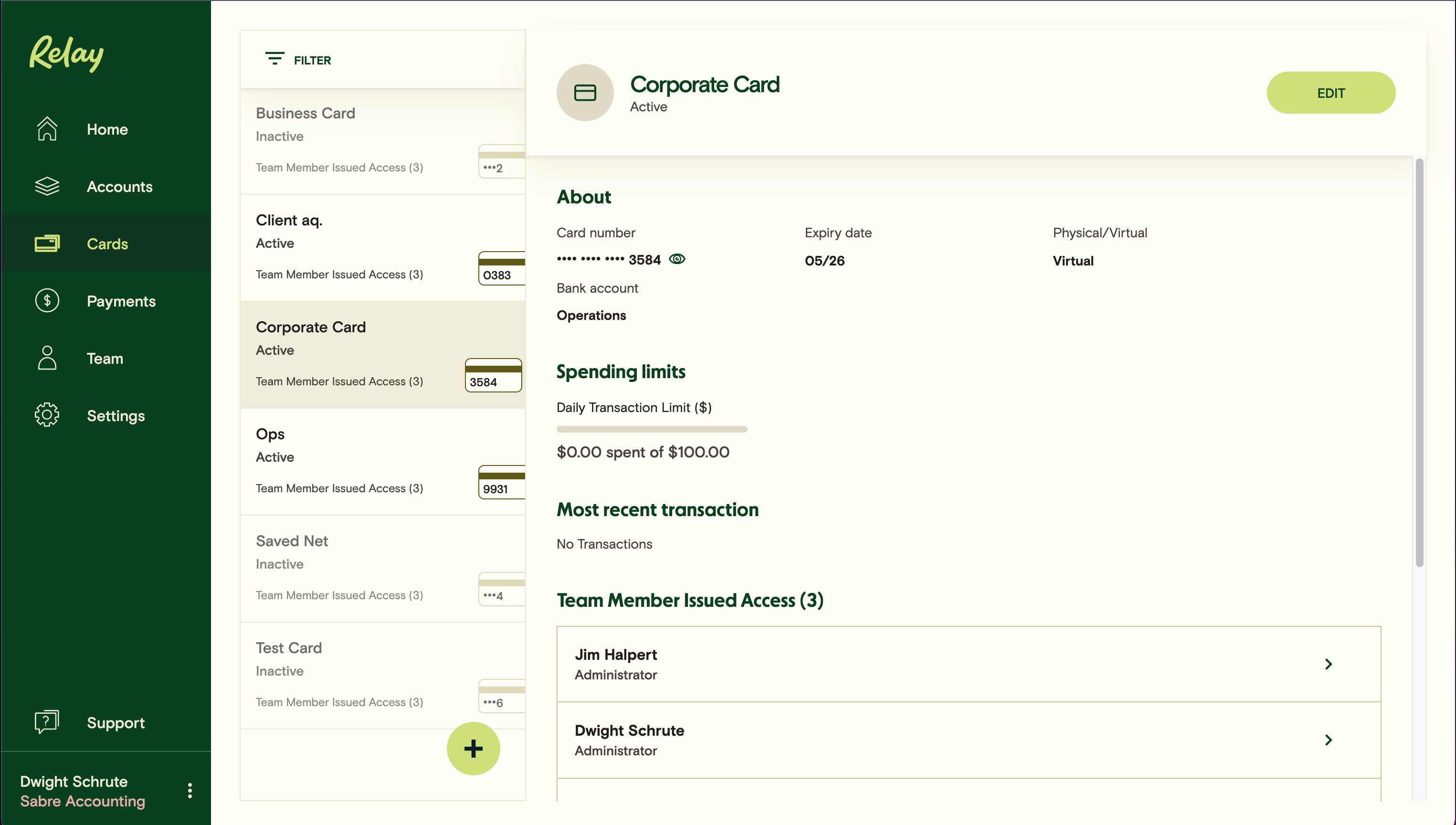
Task: Reveal the full card number with eye icon
Action: [x=677, y=260]
